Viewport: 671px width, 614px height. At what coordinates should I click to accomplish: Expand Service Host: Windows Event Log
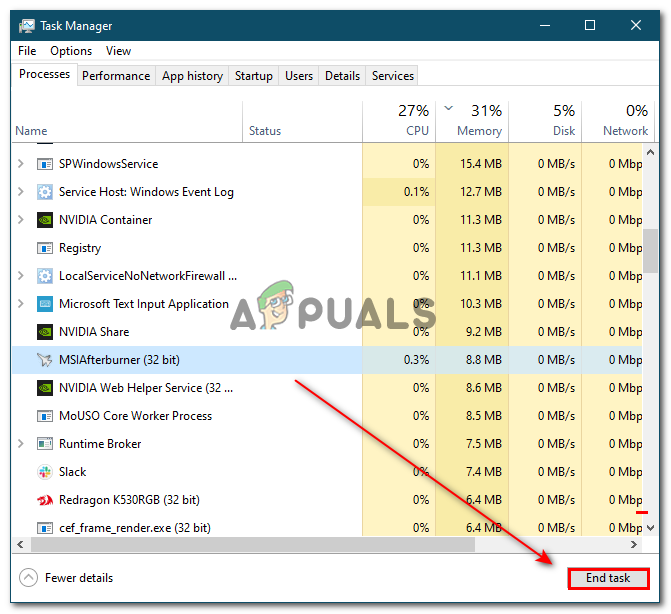[x=21, y=192]
